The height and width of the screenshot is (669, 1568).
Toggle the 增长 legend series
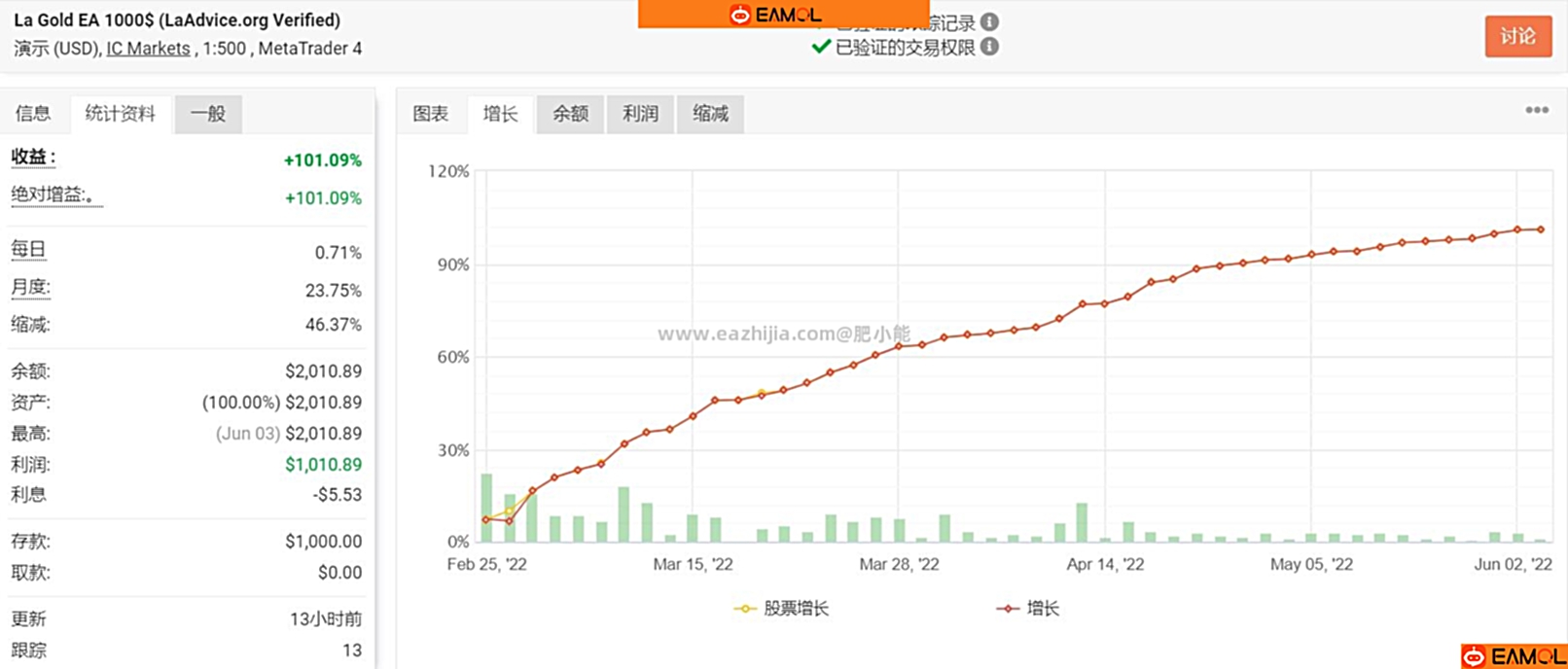(1028, 609)
